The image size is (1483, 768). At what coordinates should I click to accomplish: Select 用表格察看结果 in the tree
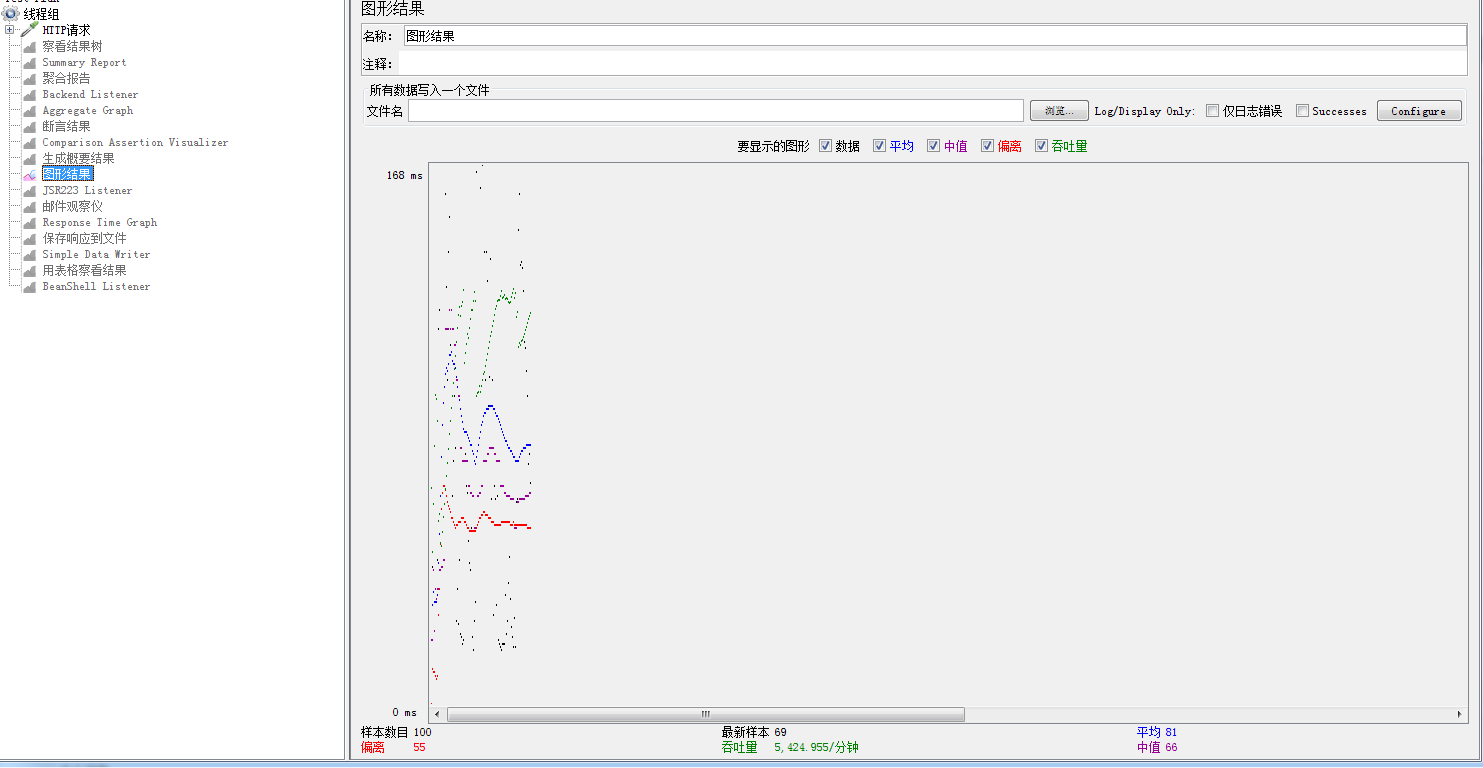pyautogui.click(x=84, y=271)
